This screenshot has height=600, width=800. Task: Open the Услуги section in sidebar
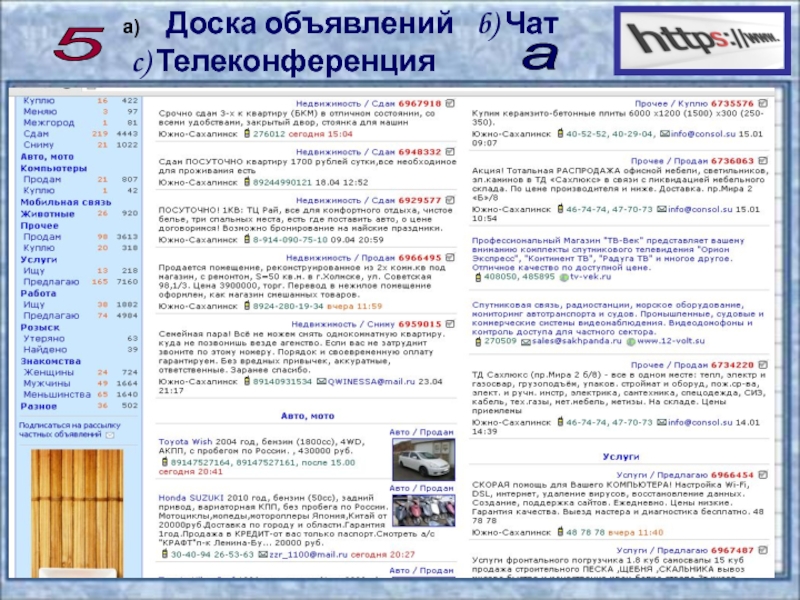[39, 259]
